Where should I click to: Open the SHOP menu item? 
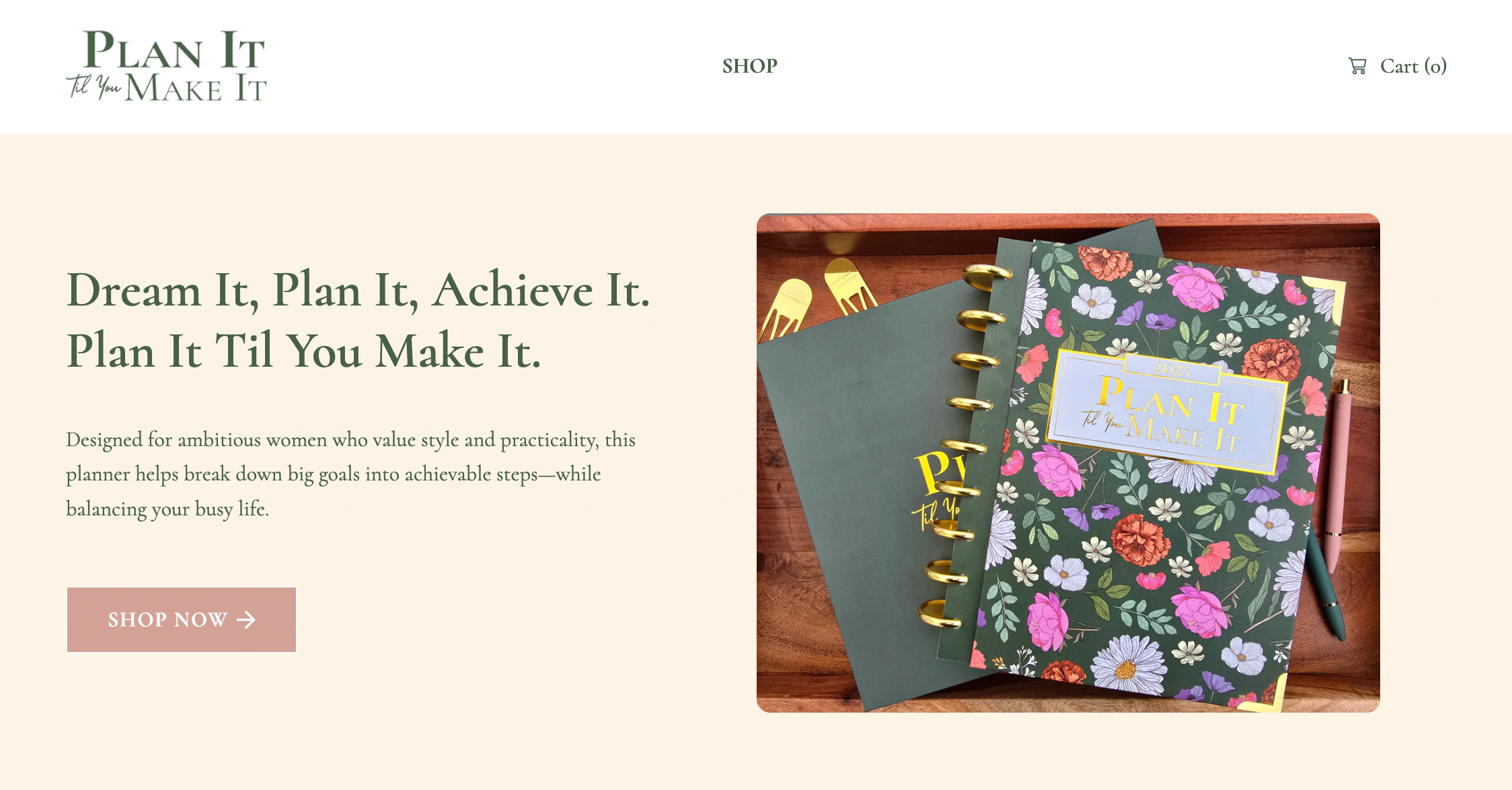pyautogui.click(x=750, y=66)
